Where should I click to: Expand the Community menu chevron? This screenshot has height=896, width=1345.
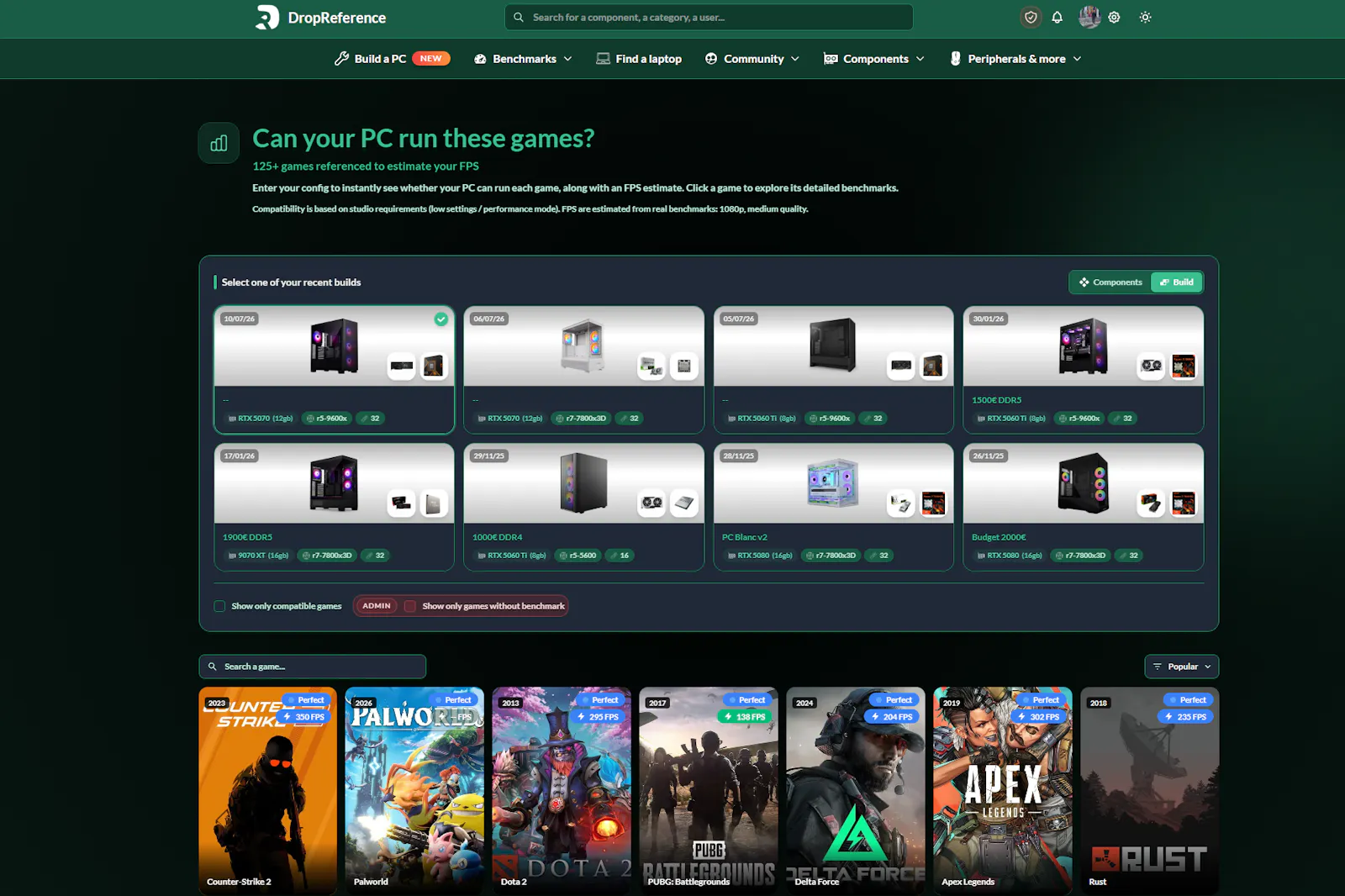pyautogui.click(x=795, y=59)
